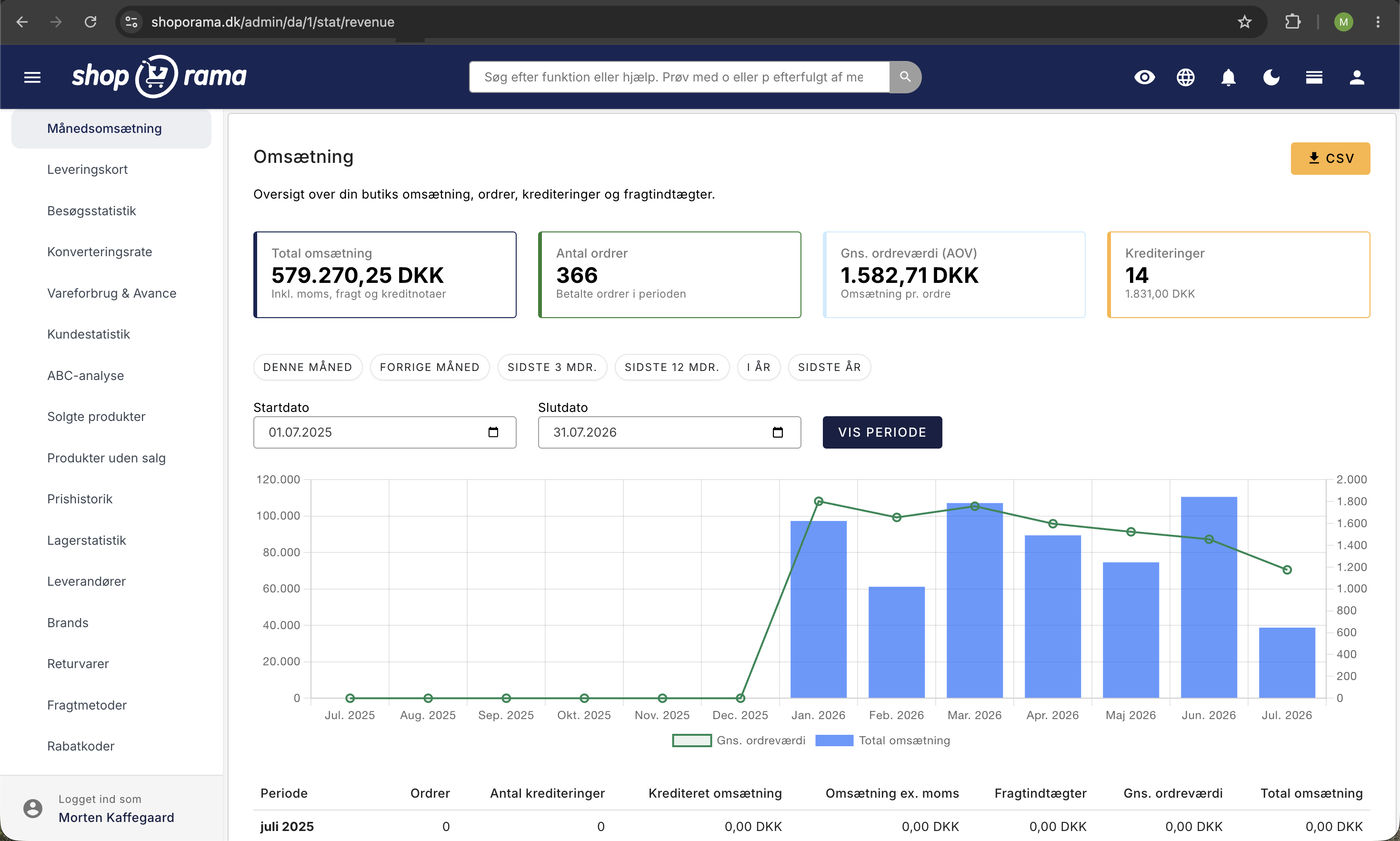Image resolution: width=1400 pixels, height=841 pixels.
Task: Click the Shoporama logo
Action: (x=159, y=76)
